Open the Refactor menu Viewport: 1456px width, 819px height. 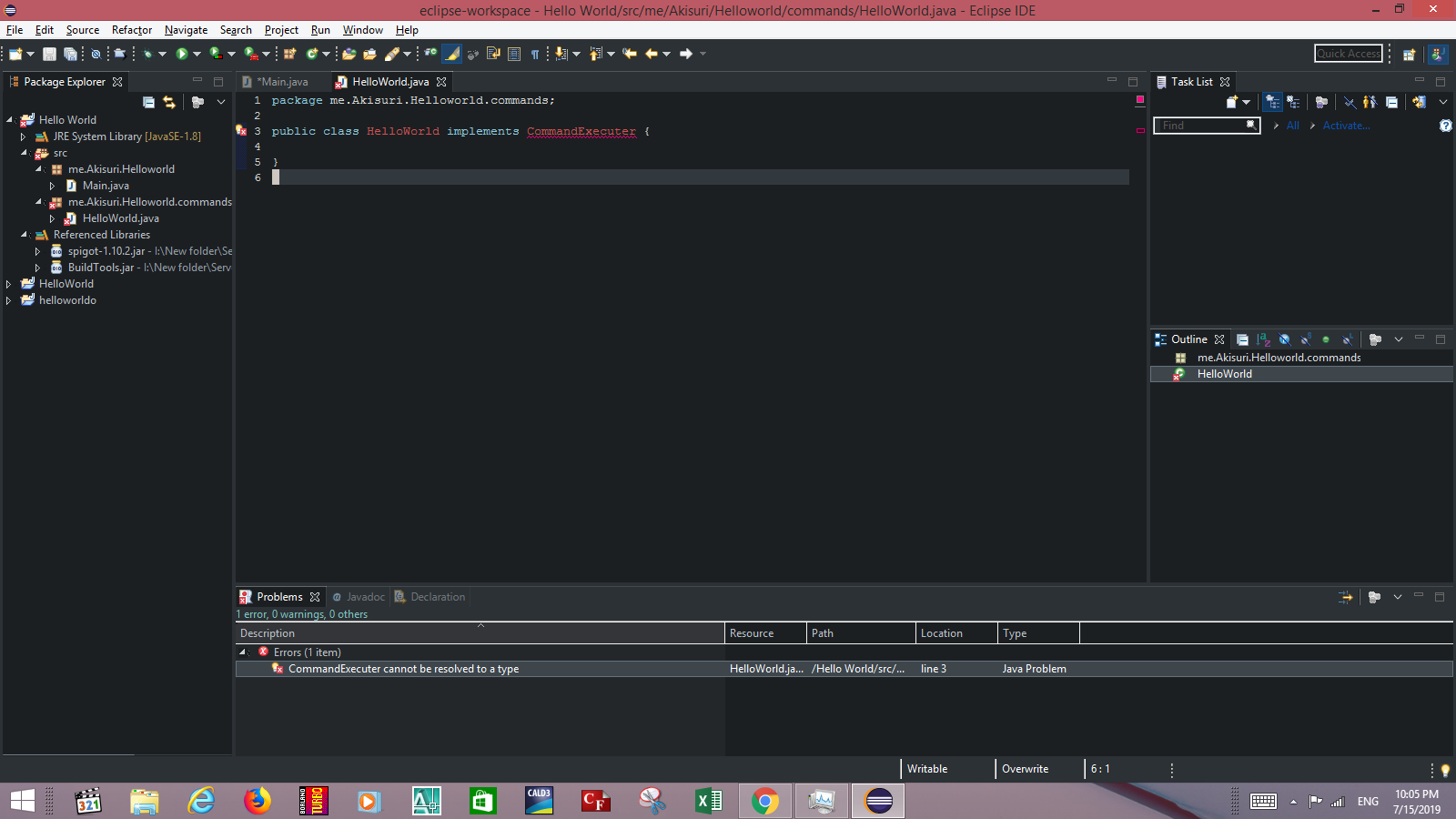click(x=131, y=30)
